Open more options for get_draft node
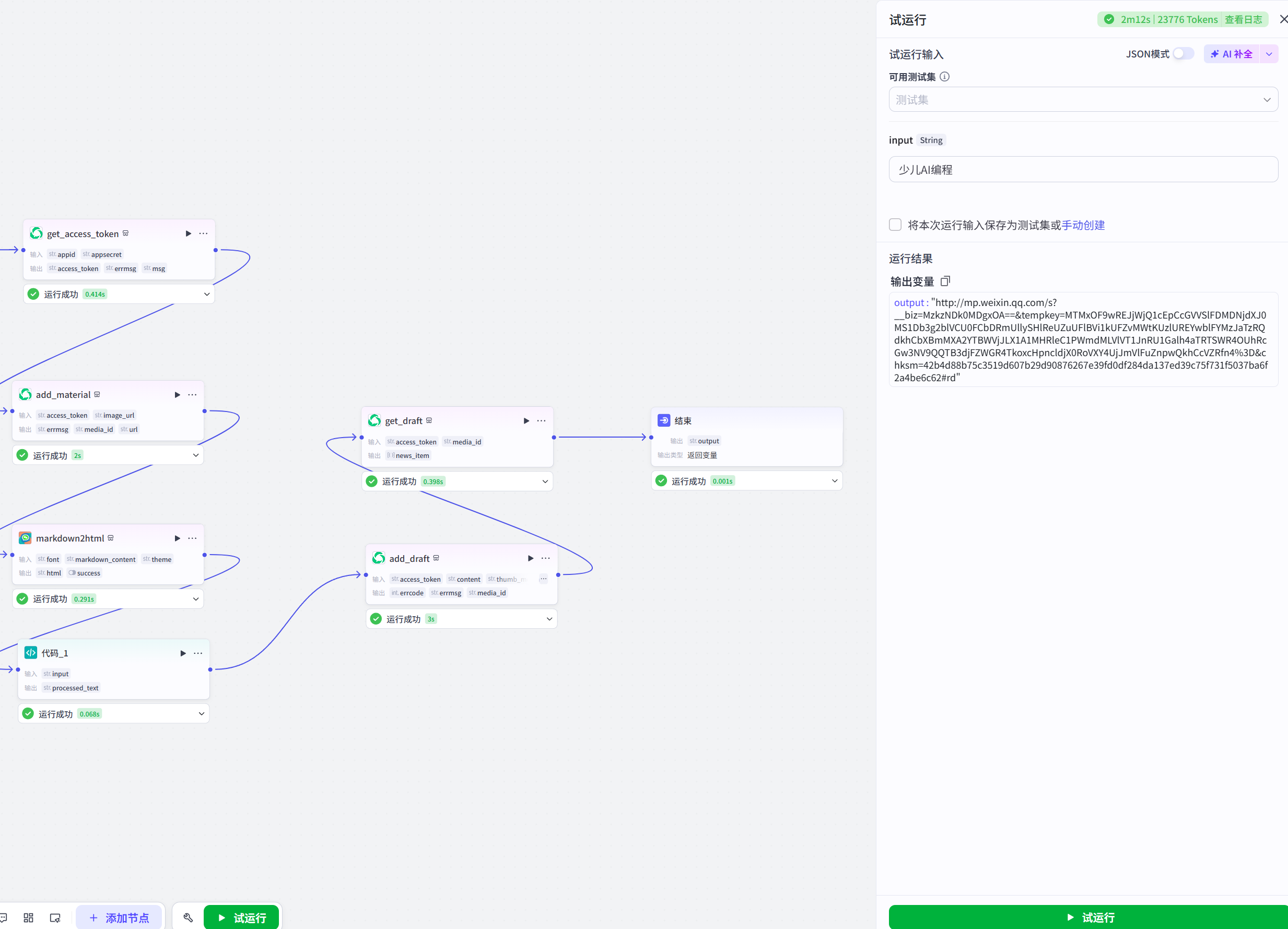 541,421
